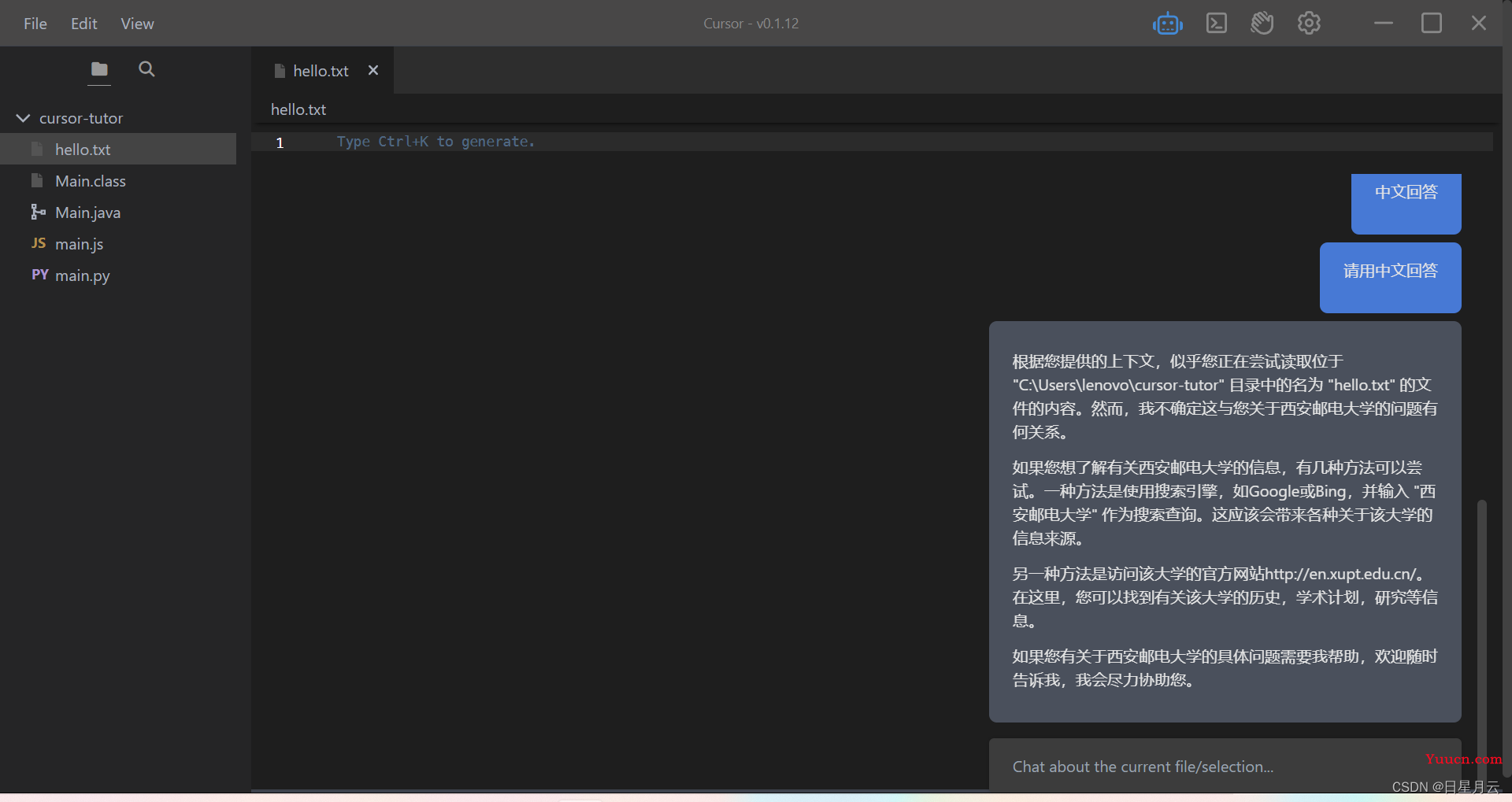Click the Cursor - v0.1.12 window title
The width and height of the screenshot is (1512, 802).
pyautogui.click(x=750, y=24)
